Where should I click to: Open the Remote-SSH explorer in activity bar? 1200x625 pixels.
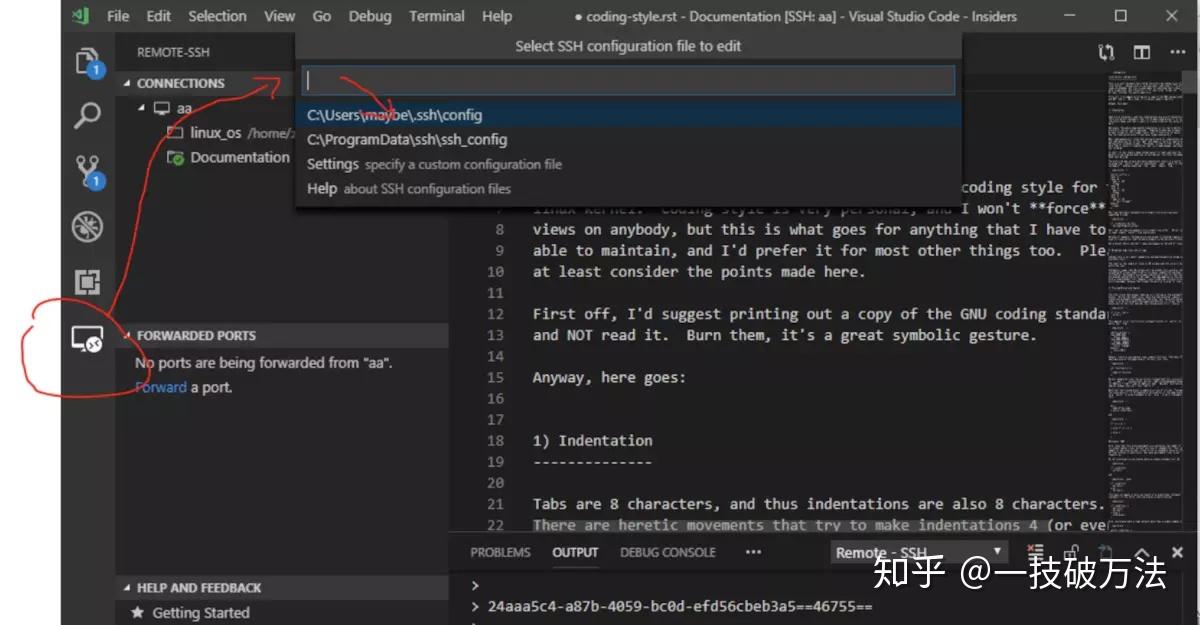pyautogui.click(x=88, y=340)
